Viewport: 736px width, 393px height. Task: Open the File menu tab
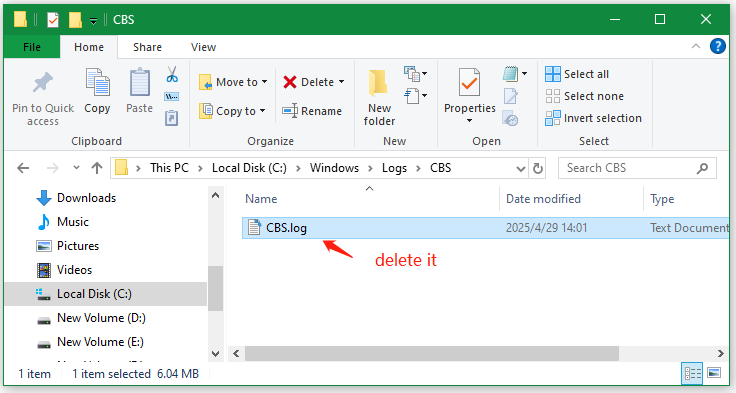tap(32, 47)
